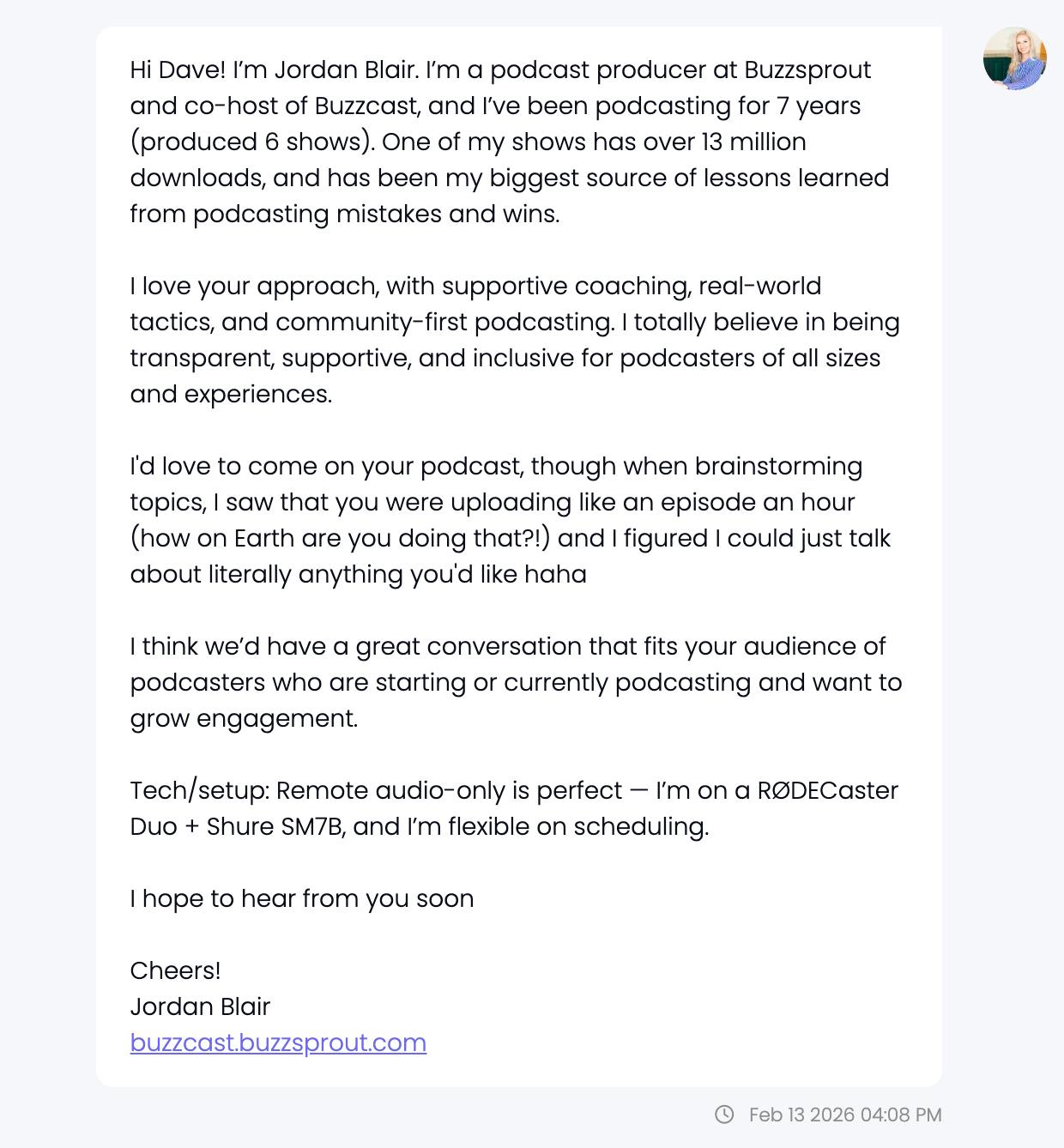Click the "RØDECaster" word in the message
The height and width of the screenshot is (1148, 1064).
click(x=827, y=790)
